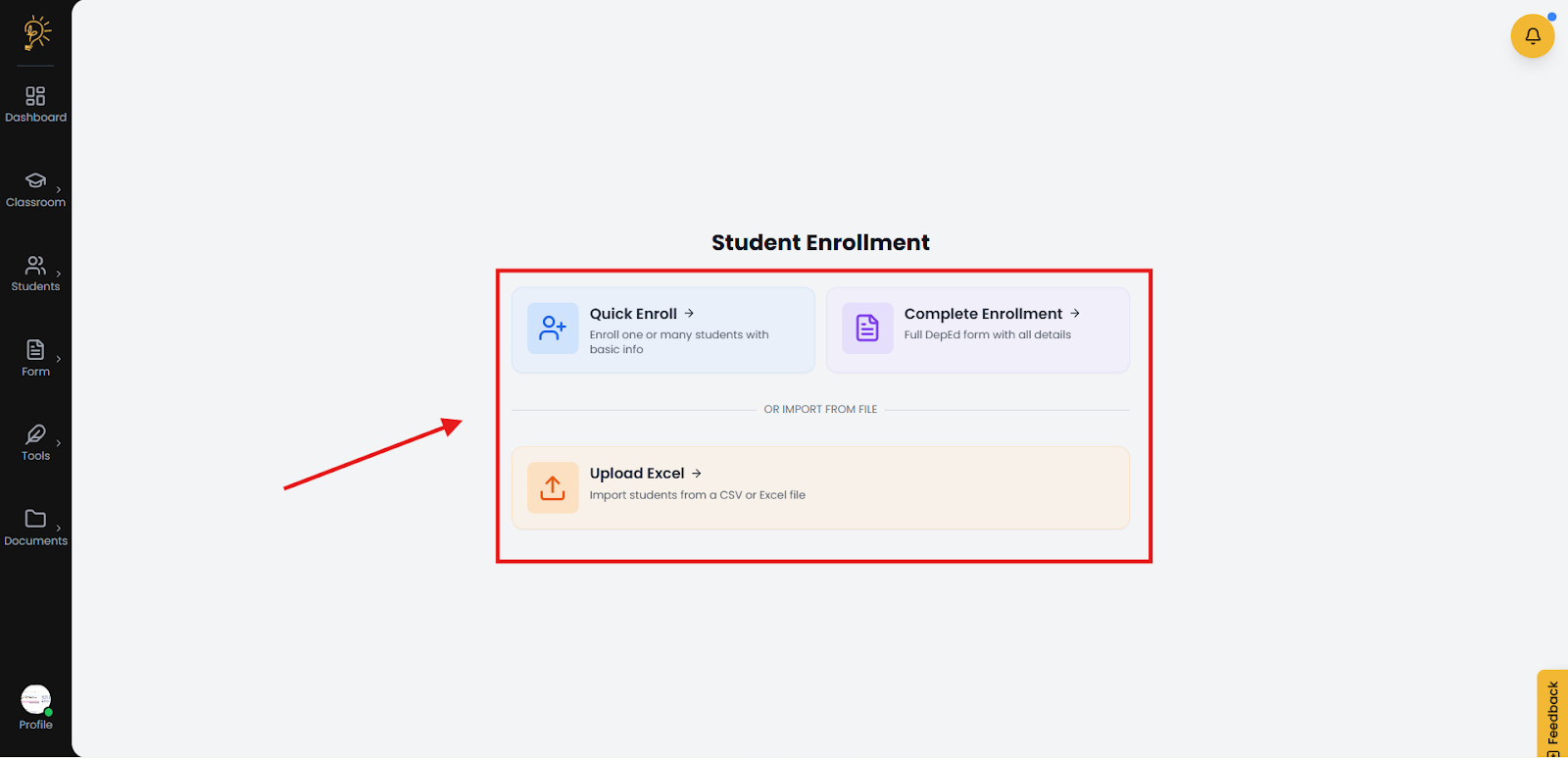This screenshot has height=758, width=1568.
Task: Click the Tools feather icon
Action: [35, 434]
